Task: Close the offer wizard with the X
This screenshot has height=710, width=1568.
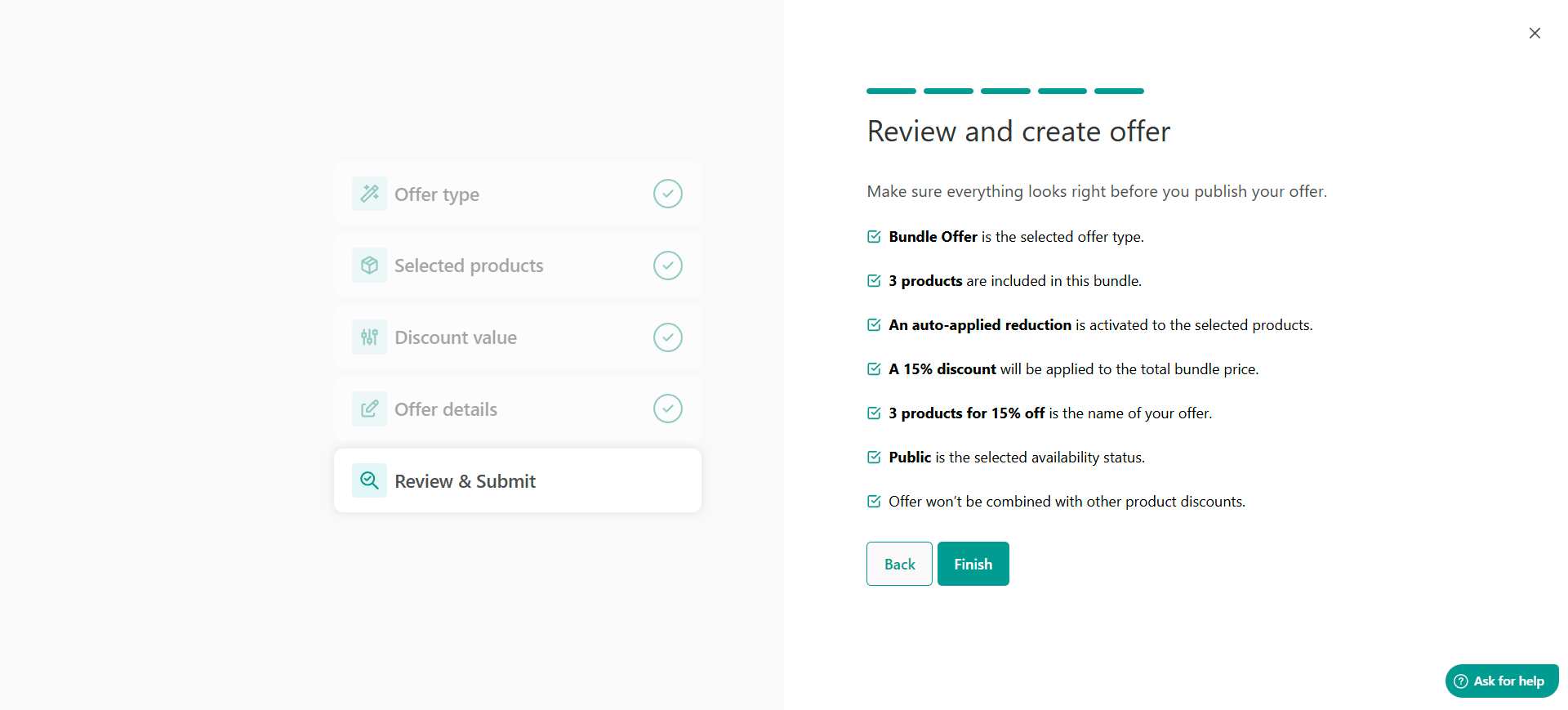Action: coord(1535,33)
